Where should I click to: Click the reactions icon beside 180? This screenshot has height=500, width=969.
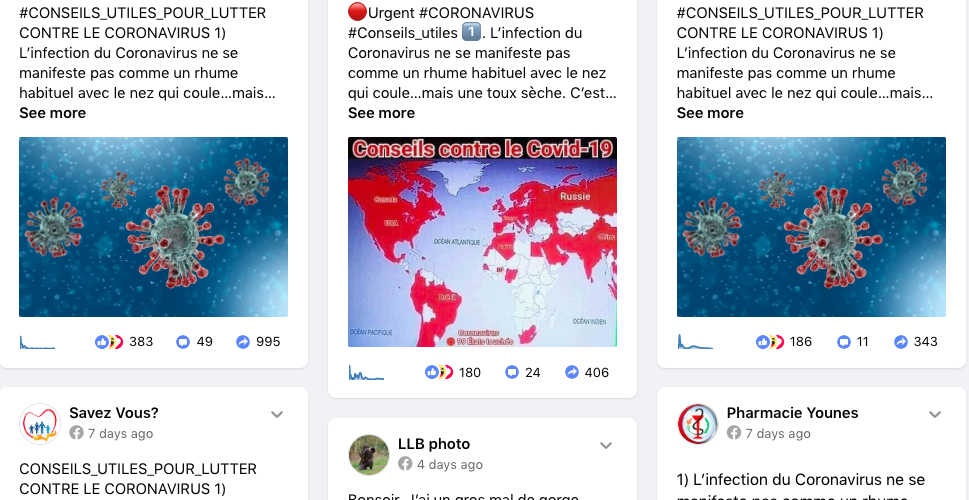439,372
